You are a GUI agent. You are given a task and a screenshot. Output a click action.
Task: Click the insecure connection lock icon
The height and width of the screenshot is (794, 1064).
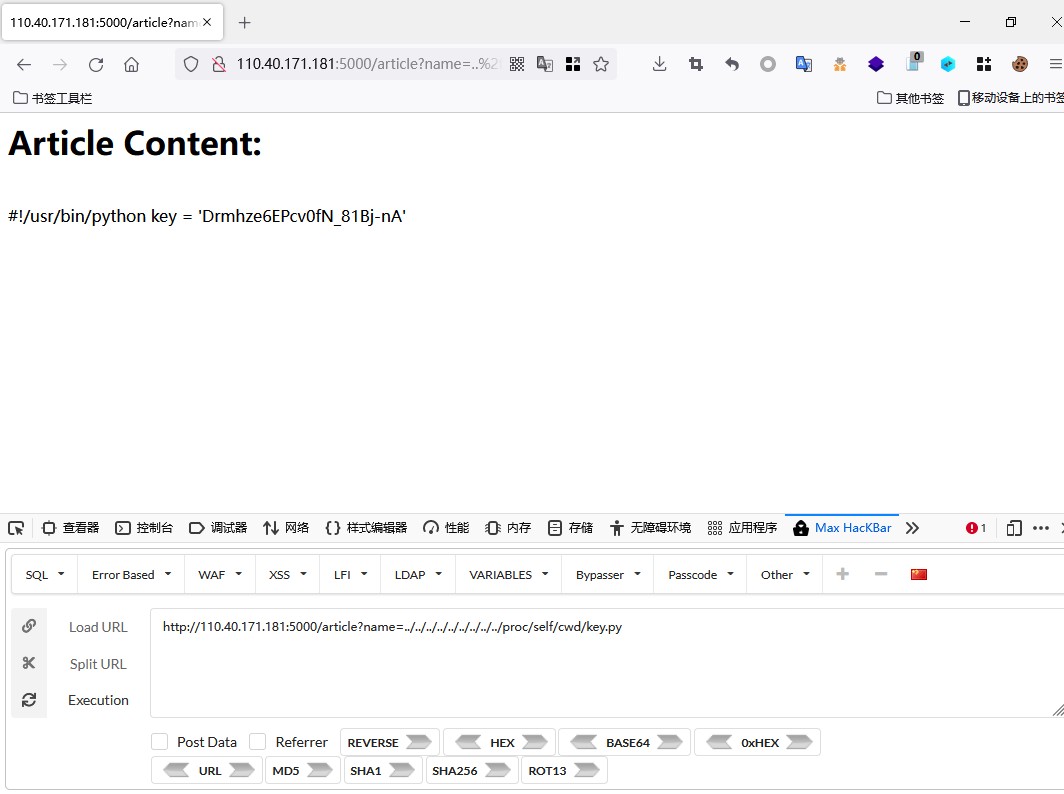(218, 64)
